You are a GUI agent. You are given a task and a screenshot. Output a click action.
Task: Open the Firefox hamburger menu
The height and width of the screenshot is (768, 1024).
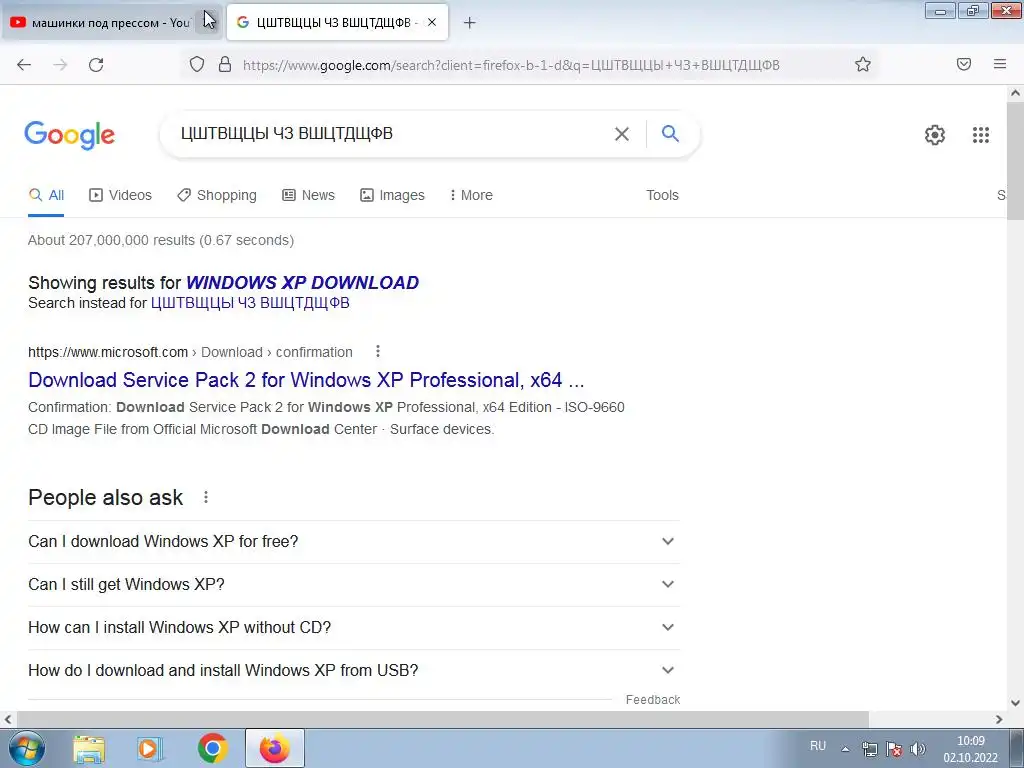1000,64
